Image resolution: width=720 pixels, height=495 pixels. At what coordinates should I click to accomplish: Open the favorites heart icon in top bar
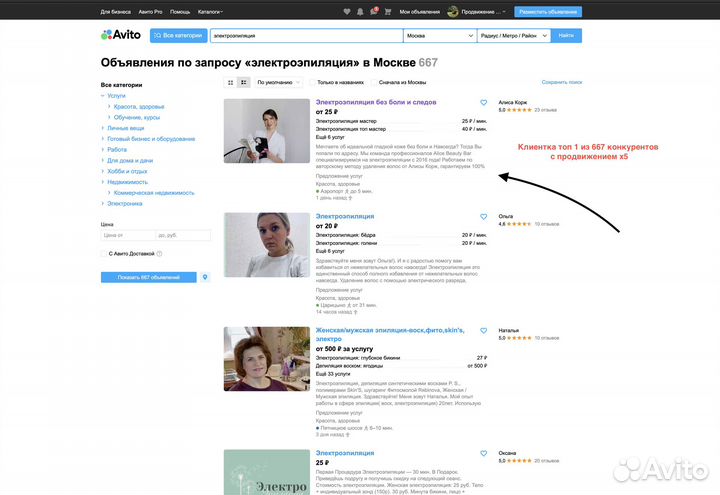click(347, 11)
